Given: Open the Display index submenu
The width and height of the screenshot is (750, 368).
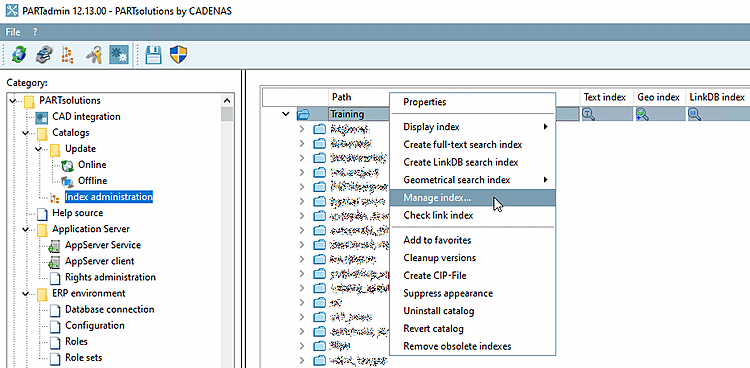Looking at the screenshot, I should 473,127.
